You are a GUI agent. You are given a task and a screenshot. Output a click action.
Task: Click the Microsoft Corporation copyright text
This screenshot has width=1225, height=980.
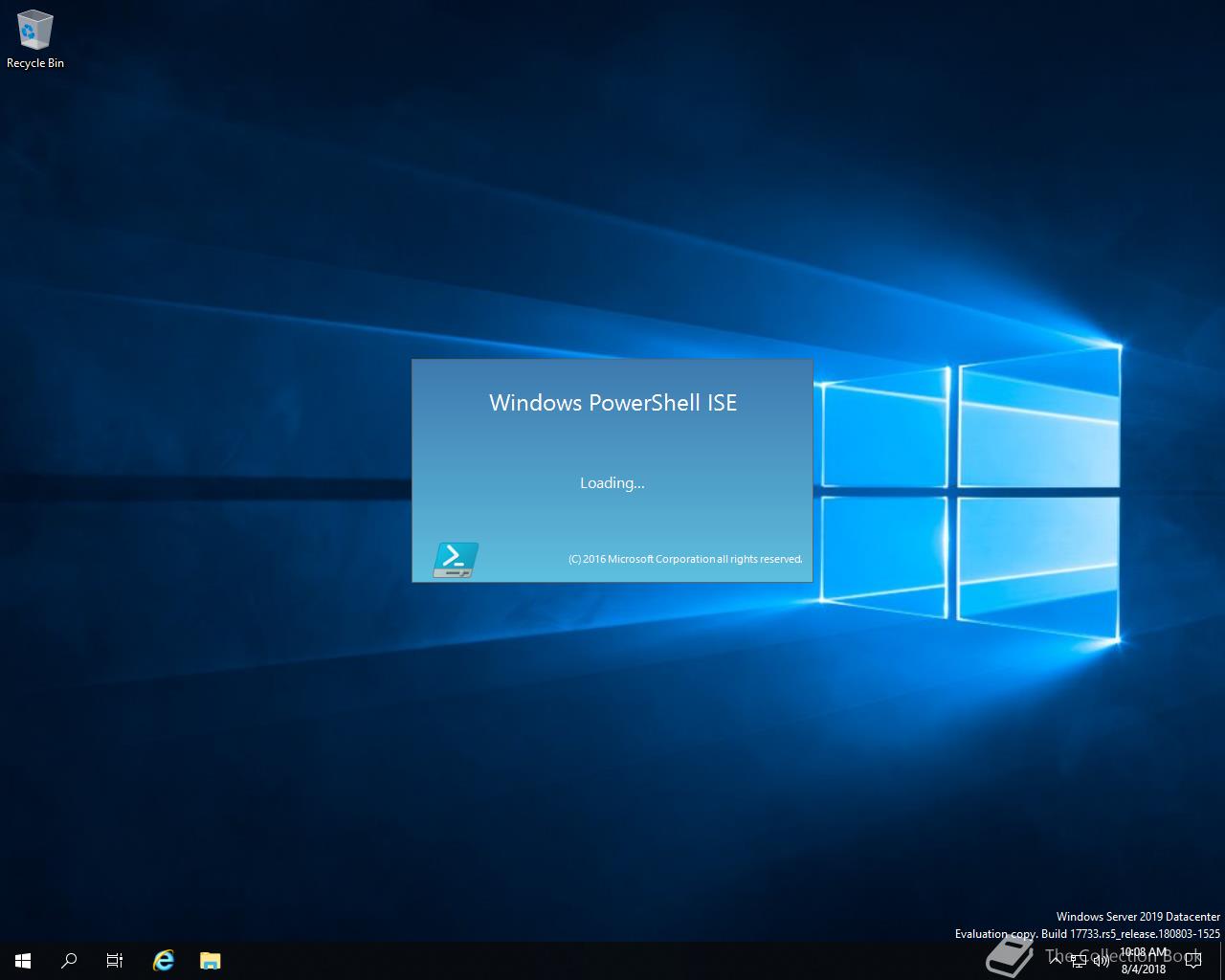[685, 559]
